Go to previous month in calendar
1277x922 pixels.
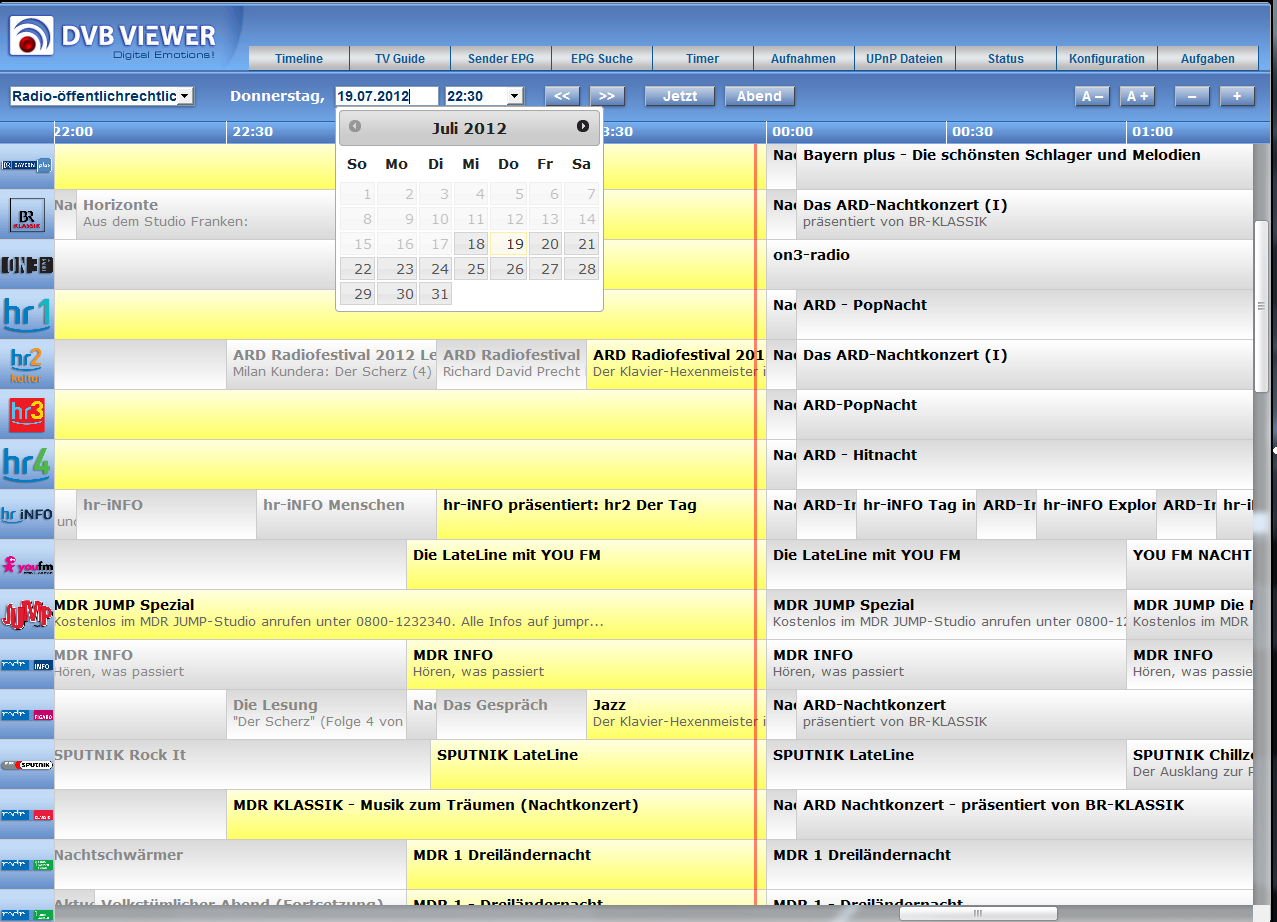[x=355, y=127]
